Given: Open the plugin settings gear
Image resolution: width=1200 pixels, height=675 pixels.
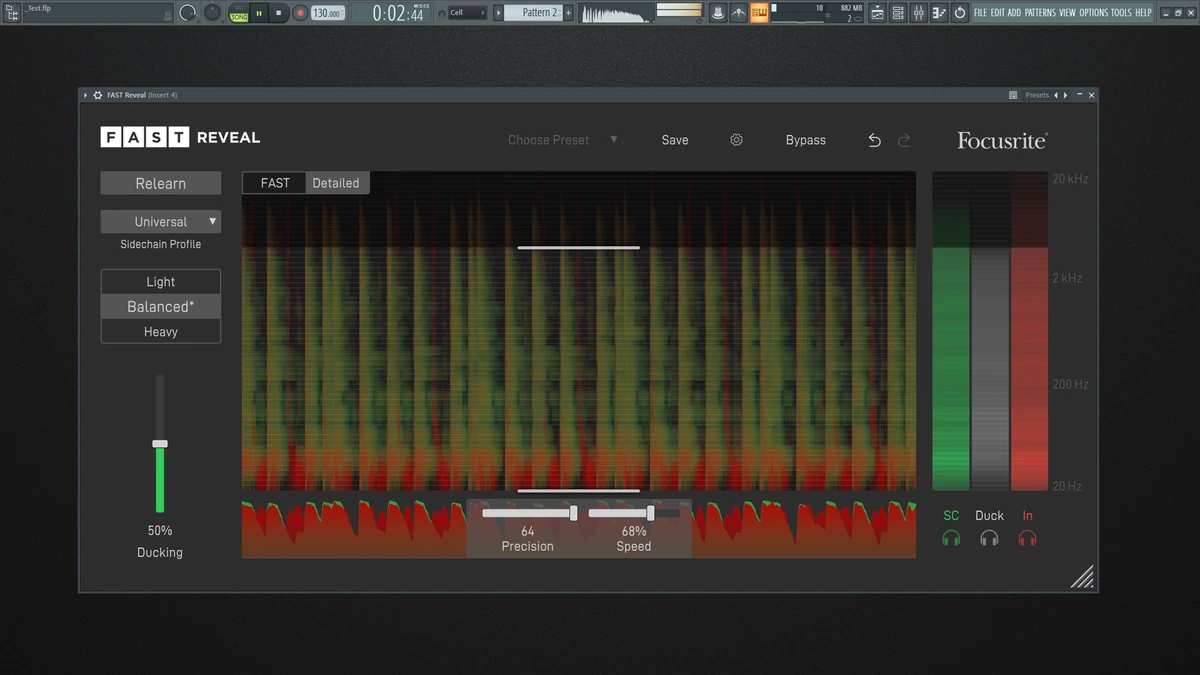Looking at the screenshot, I should point(737,140).
